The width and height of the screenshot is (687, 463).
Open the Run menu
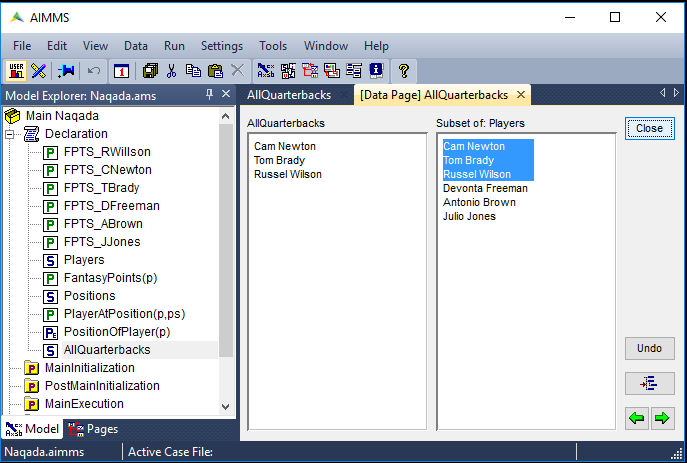pyautogui.click(x=174, y=46)
